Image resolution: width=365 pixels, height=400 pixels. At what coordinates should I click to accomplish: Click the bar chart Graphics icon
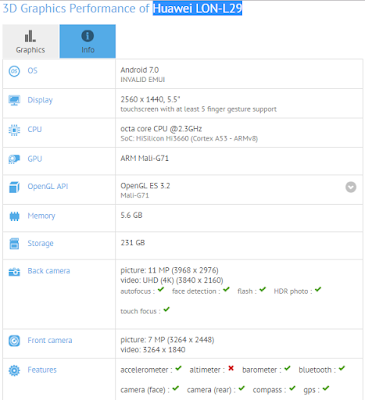point(30,36)
